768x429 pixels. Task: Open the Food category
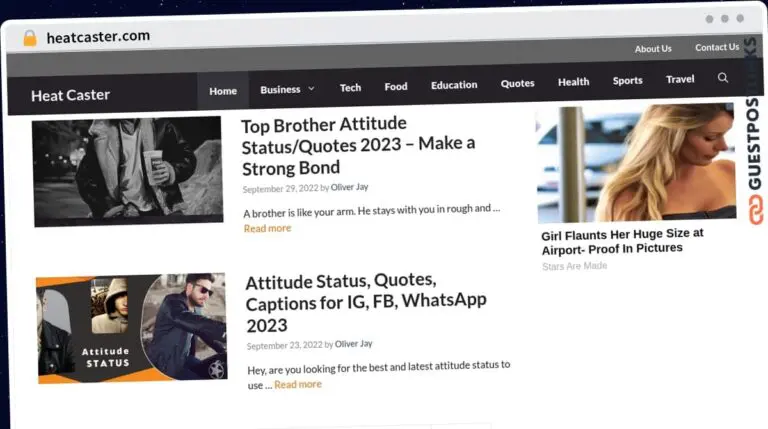[396, 86]
